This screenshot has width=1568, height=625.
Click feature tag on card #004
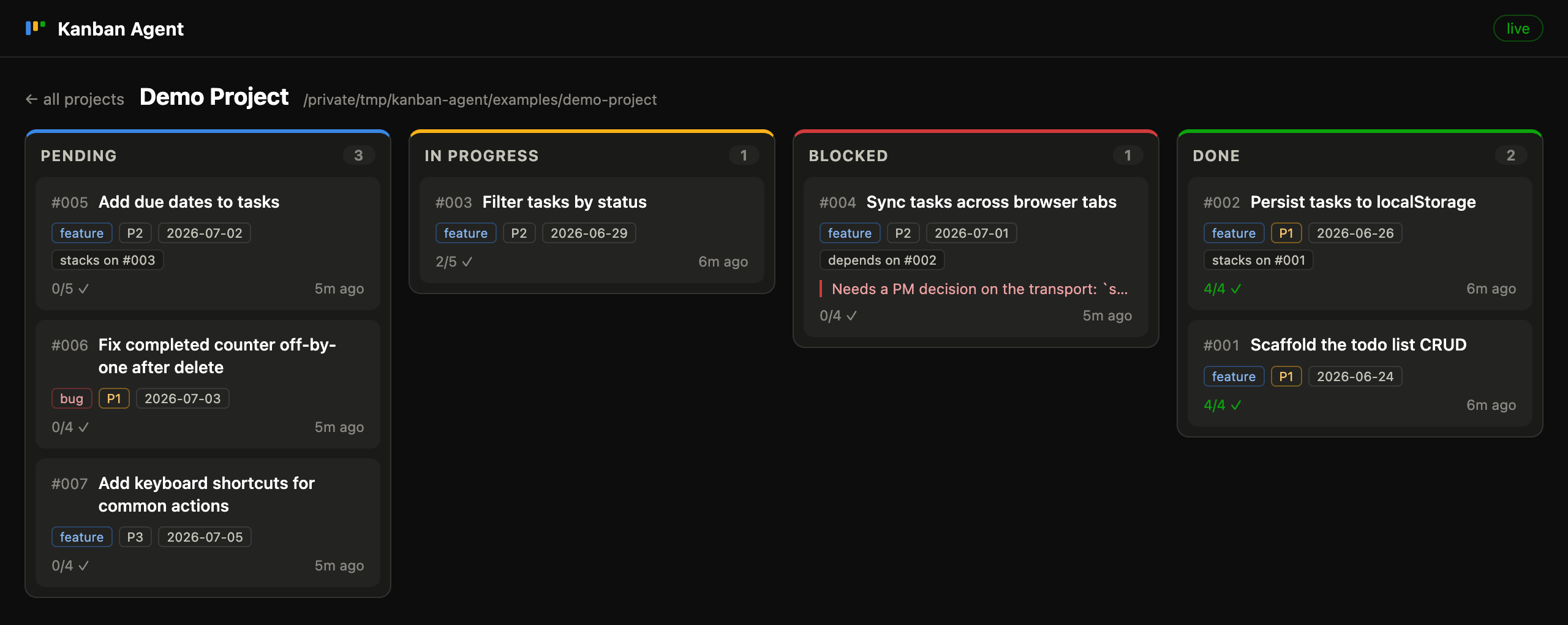[850, 233]
